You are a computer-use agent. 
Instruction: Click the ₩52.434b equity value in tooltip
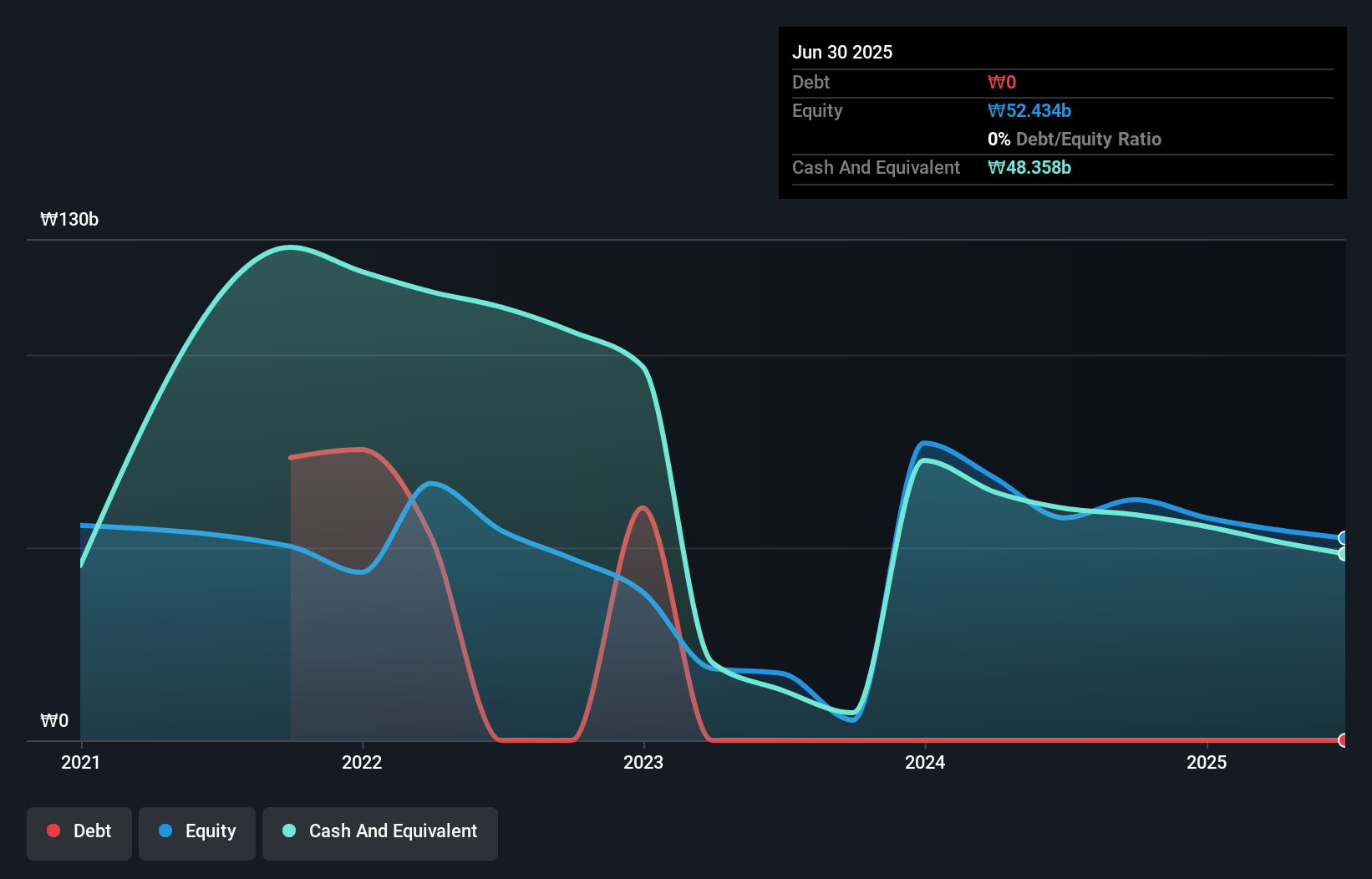click(1029, 110)
